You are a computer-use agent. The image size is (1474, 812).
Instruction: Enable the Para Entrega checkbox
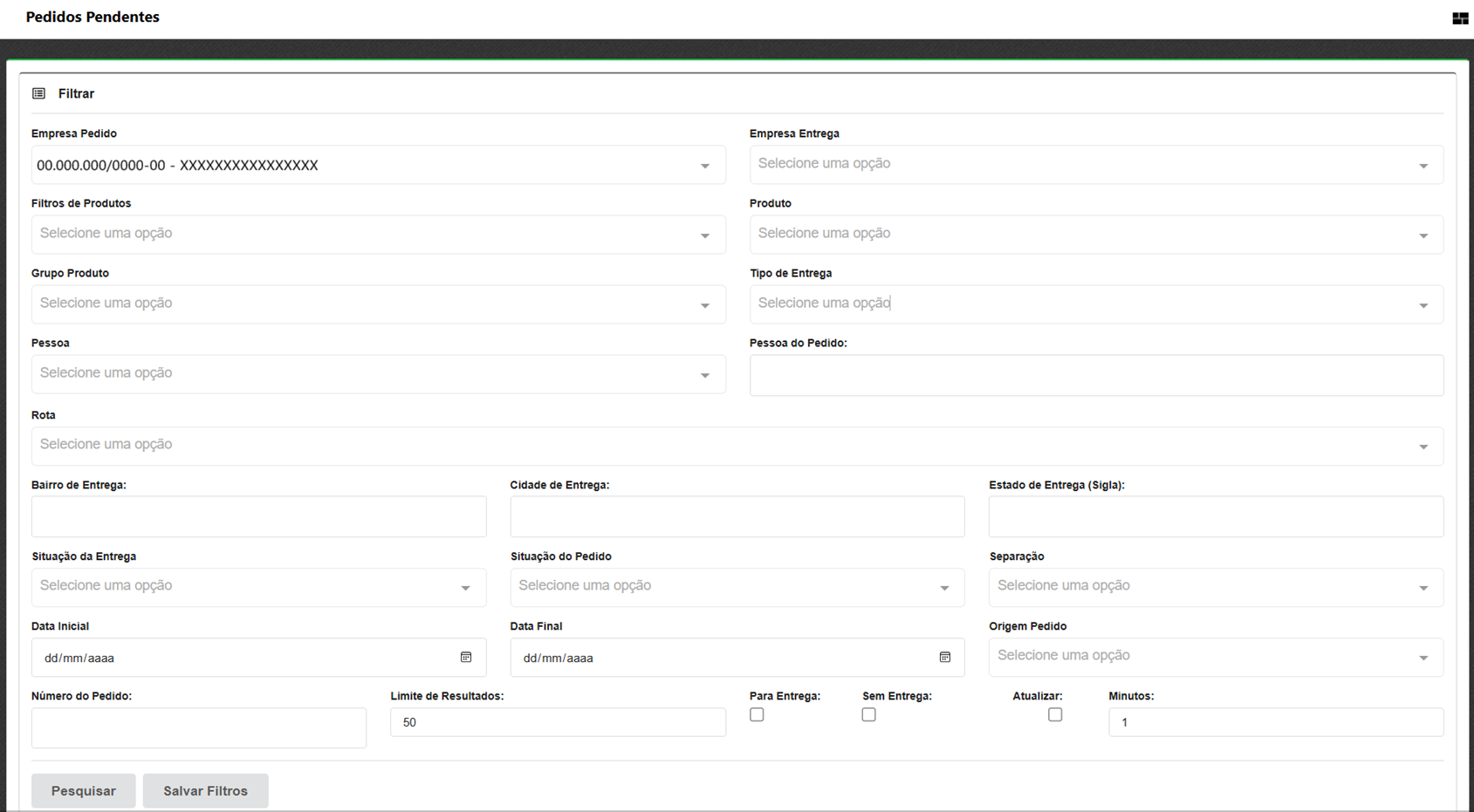pyautogui.click(x=757, y=715)
